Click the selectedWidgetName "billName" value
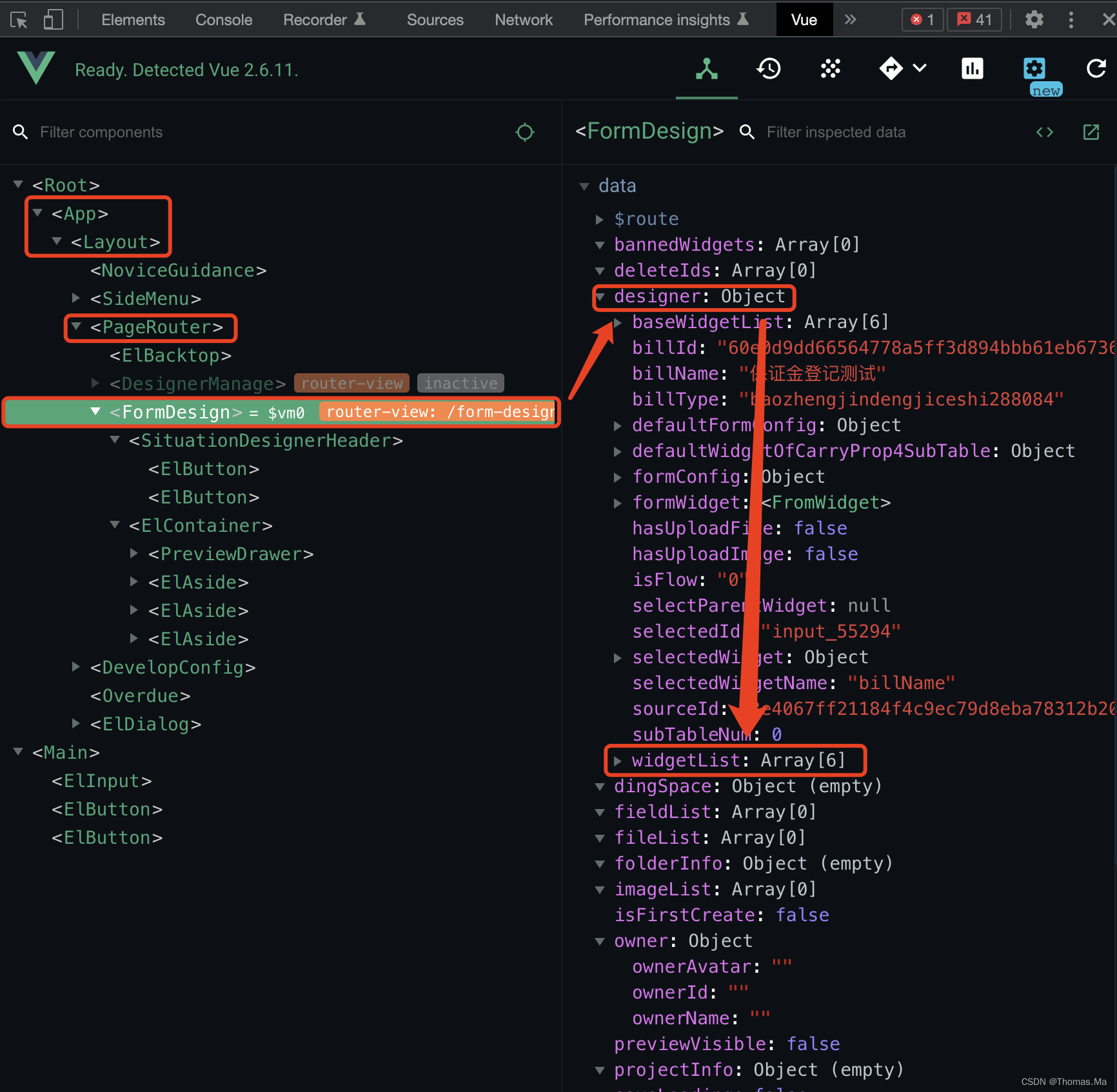The height and width of the screenshot is (1092, 1117). coord(901,683)
